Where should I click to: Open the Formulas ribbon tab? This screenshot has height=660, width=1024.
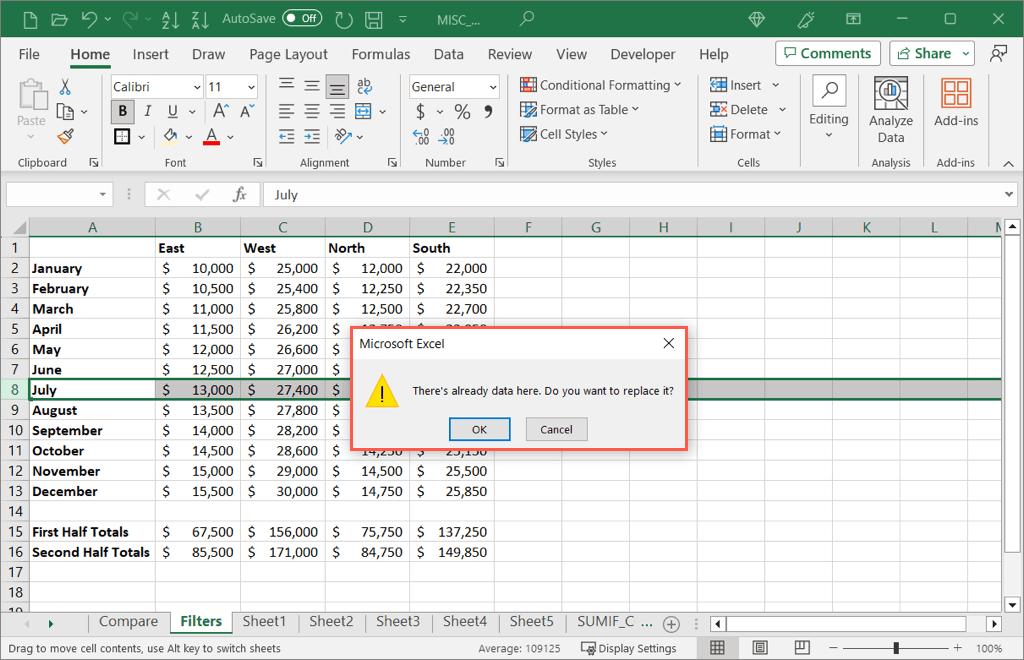pyautogui.click(x=380, y=54)
